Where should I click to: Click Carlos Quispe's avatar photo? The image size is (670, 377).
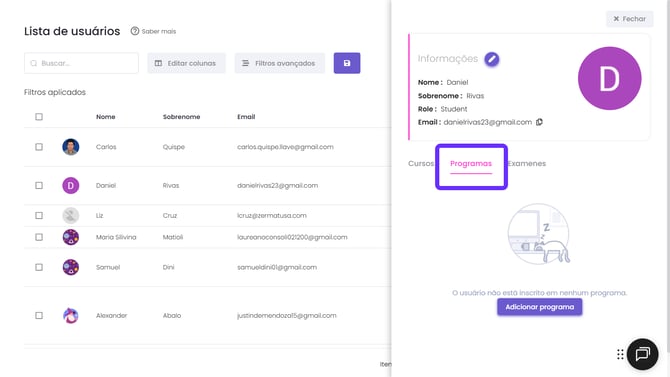[71, 147]
